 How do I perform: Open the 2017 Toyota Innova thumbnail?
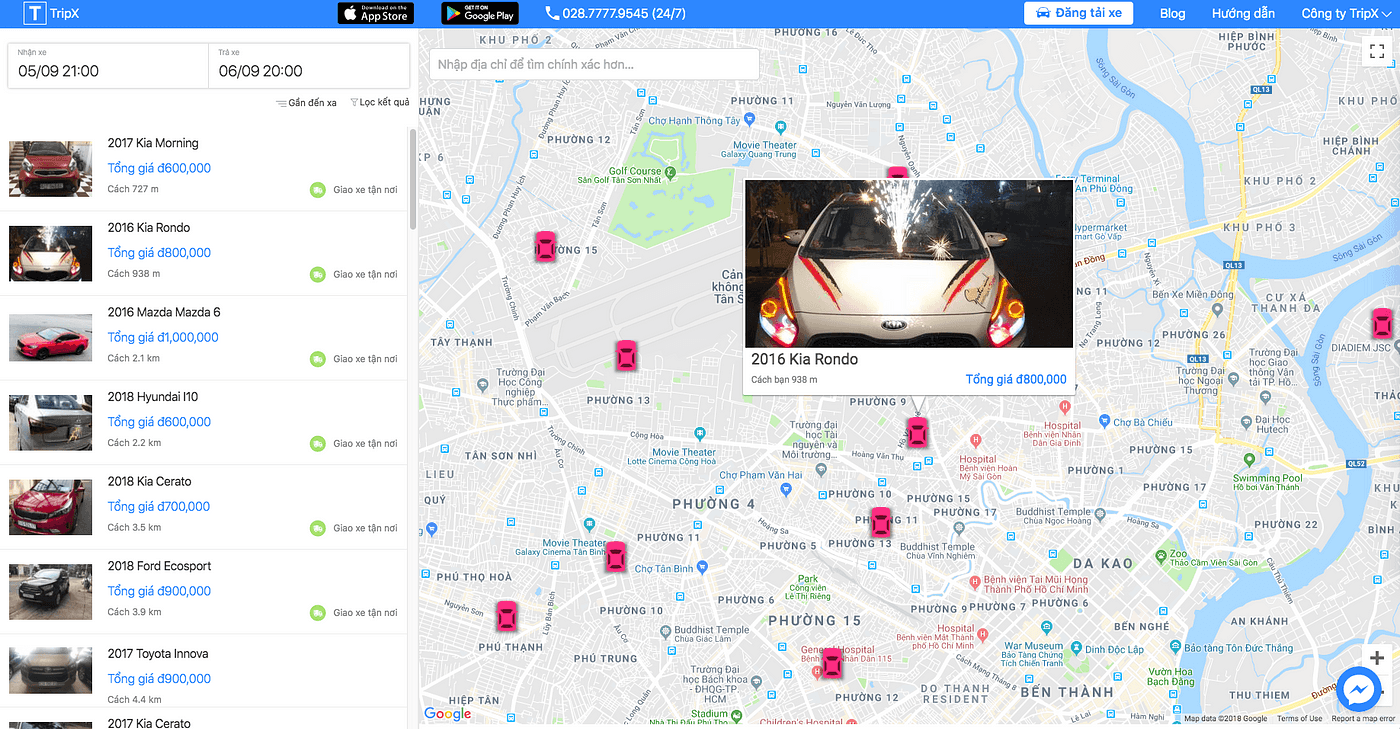(x=50, y=670)
